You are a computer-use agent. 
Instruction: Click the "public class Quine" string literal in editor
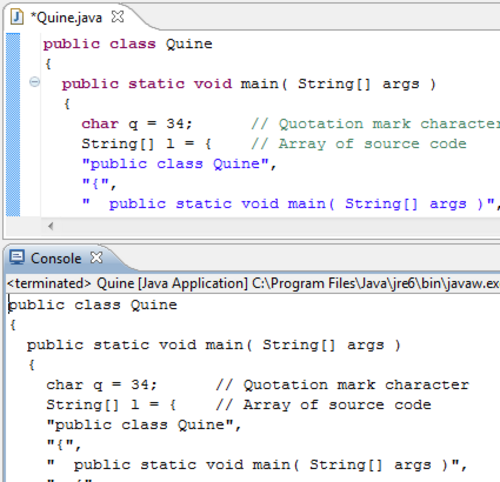[179, 164]
